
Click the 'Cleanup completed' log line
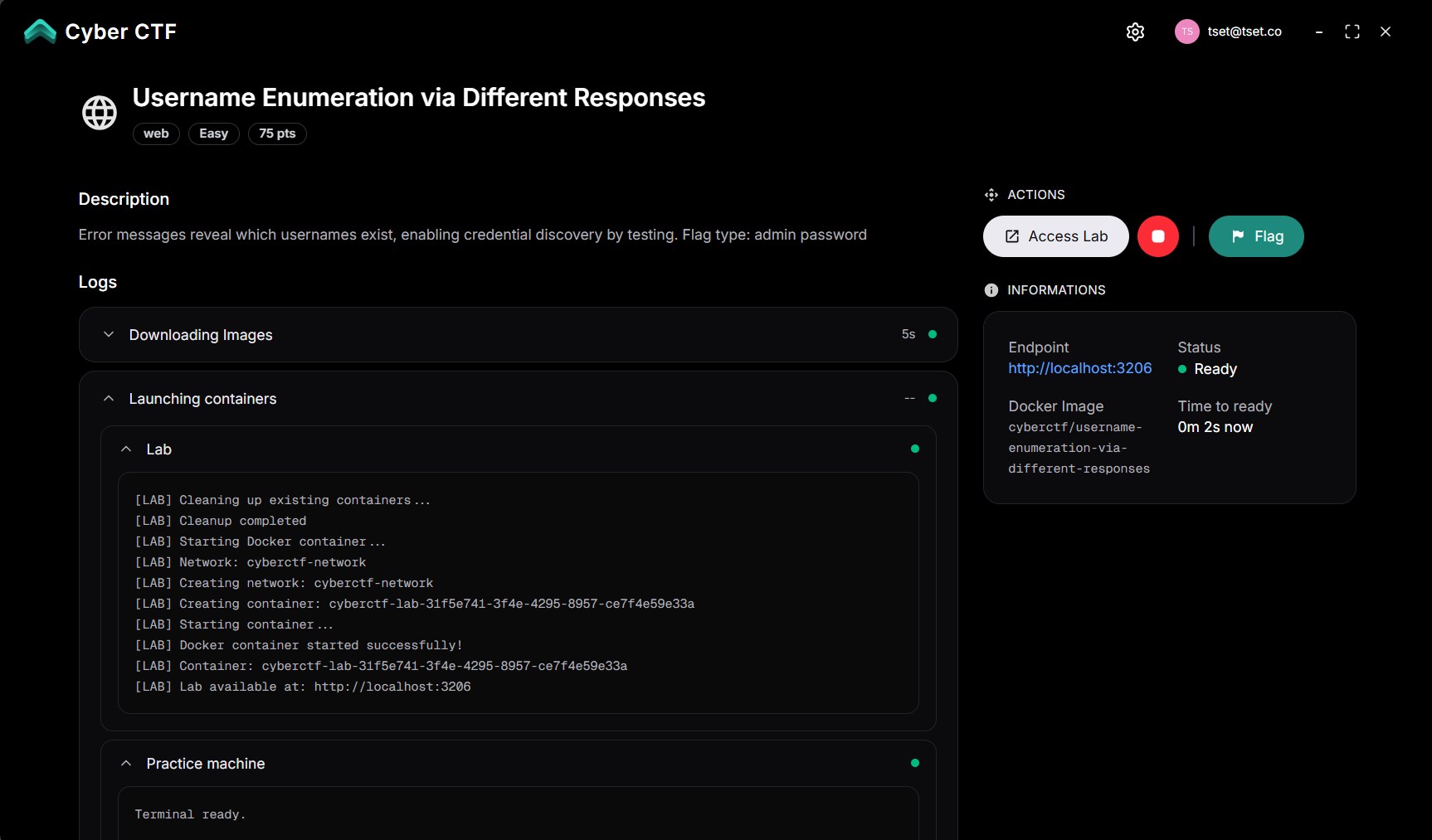(221, 521)
